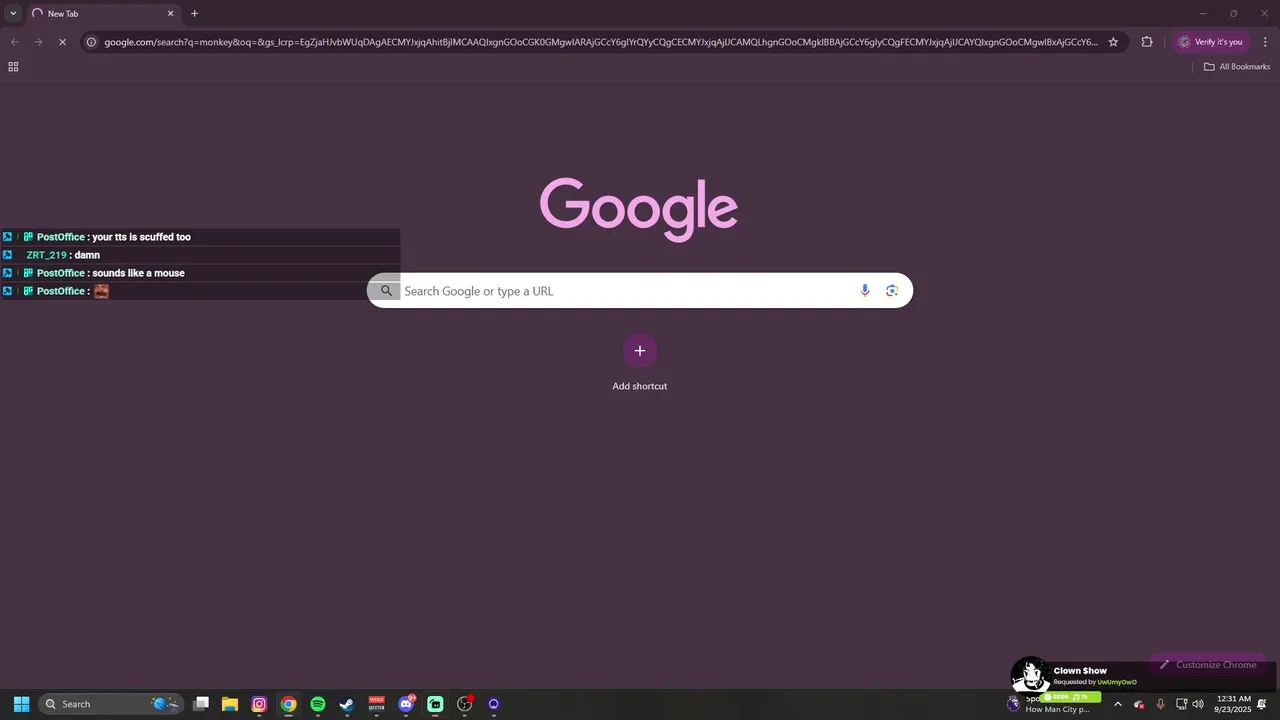Click the microphone tray icon
This screenshot has width=1280, height=720.
click(1160, 704)
